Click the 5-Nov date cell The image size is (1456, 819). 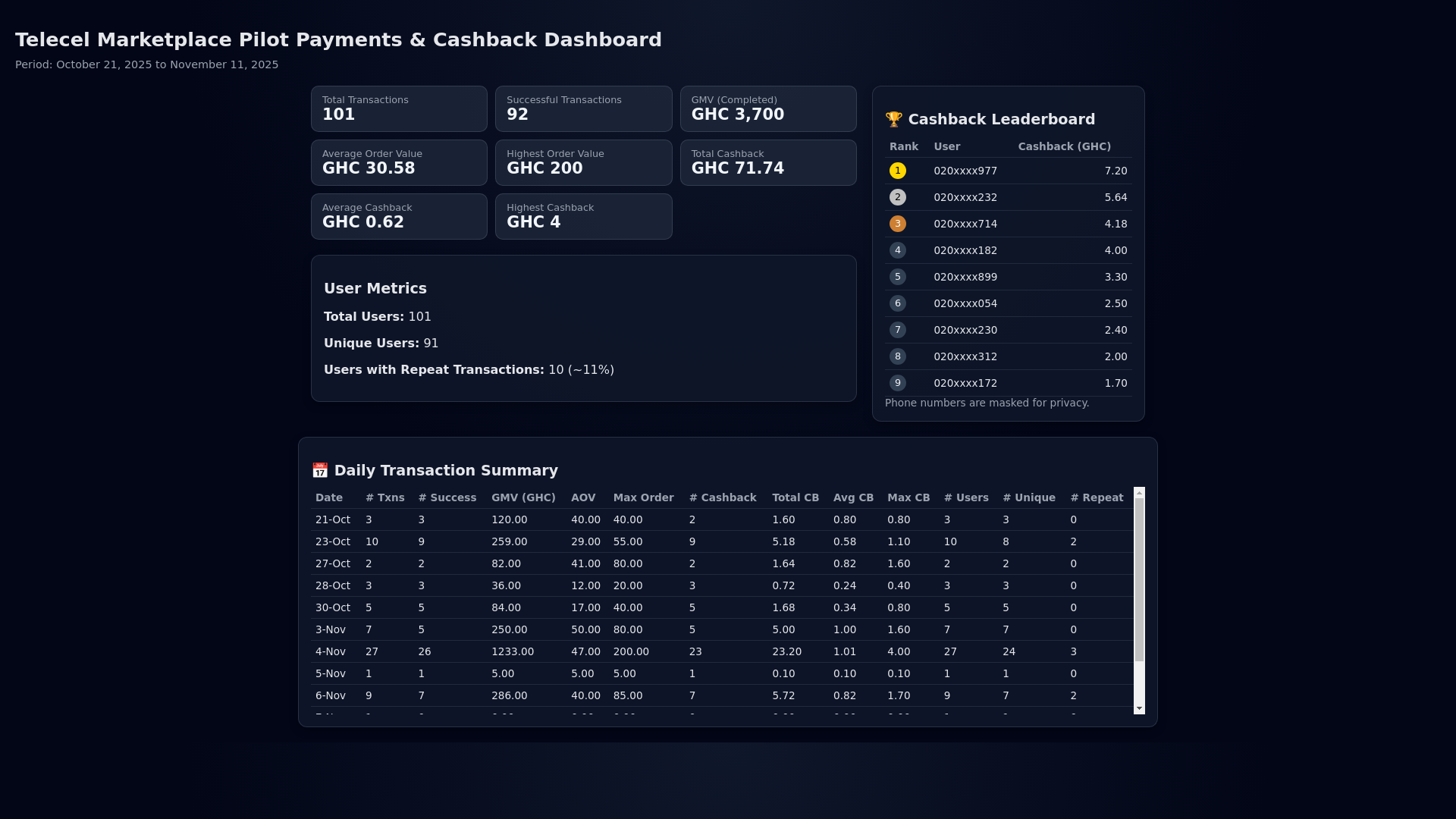(331, 673)
